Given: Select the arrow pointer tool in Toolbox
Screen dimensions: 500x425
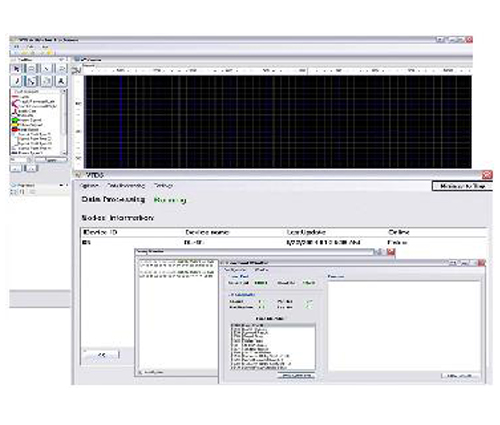Looking at the screenshot, I should 16,69.
